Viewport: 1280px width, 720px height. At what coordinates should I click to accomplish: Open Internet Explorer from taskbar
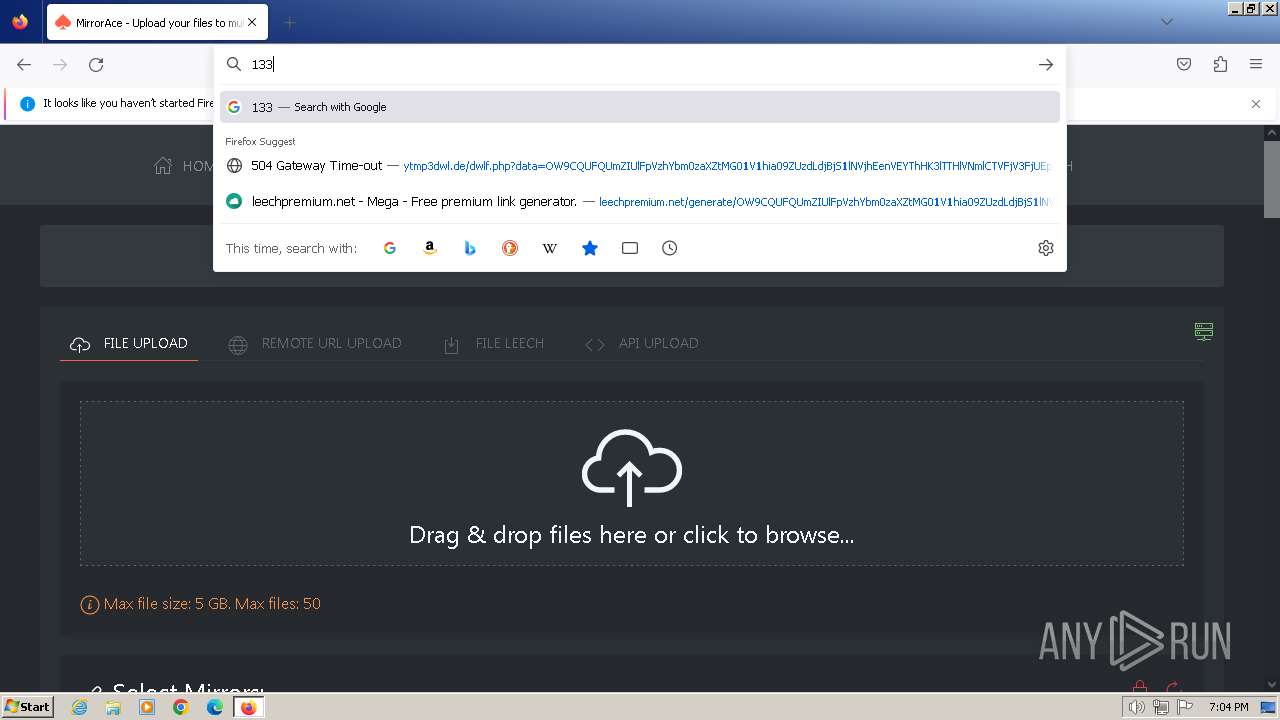point(80,707)
